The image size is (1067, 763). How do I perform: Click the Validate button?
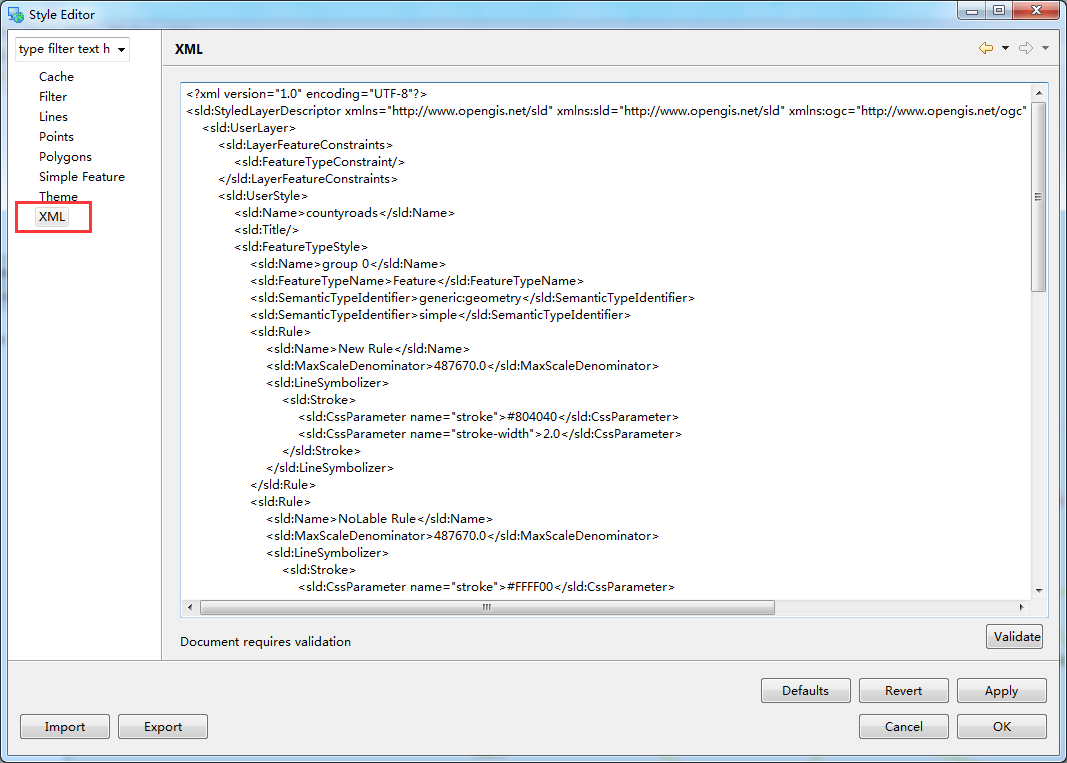tap(1015, 636)
